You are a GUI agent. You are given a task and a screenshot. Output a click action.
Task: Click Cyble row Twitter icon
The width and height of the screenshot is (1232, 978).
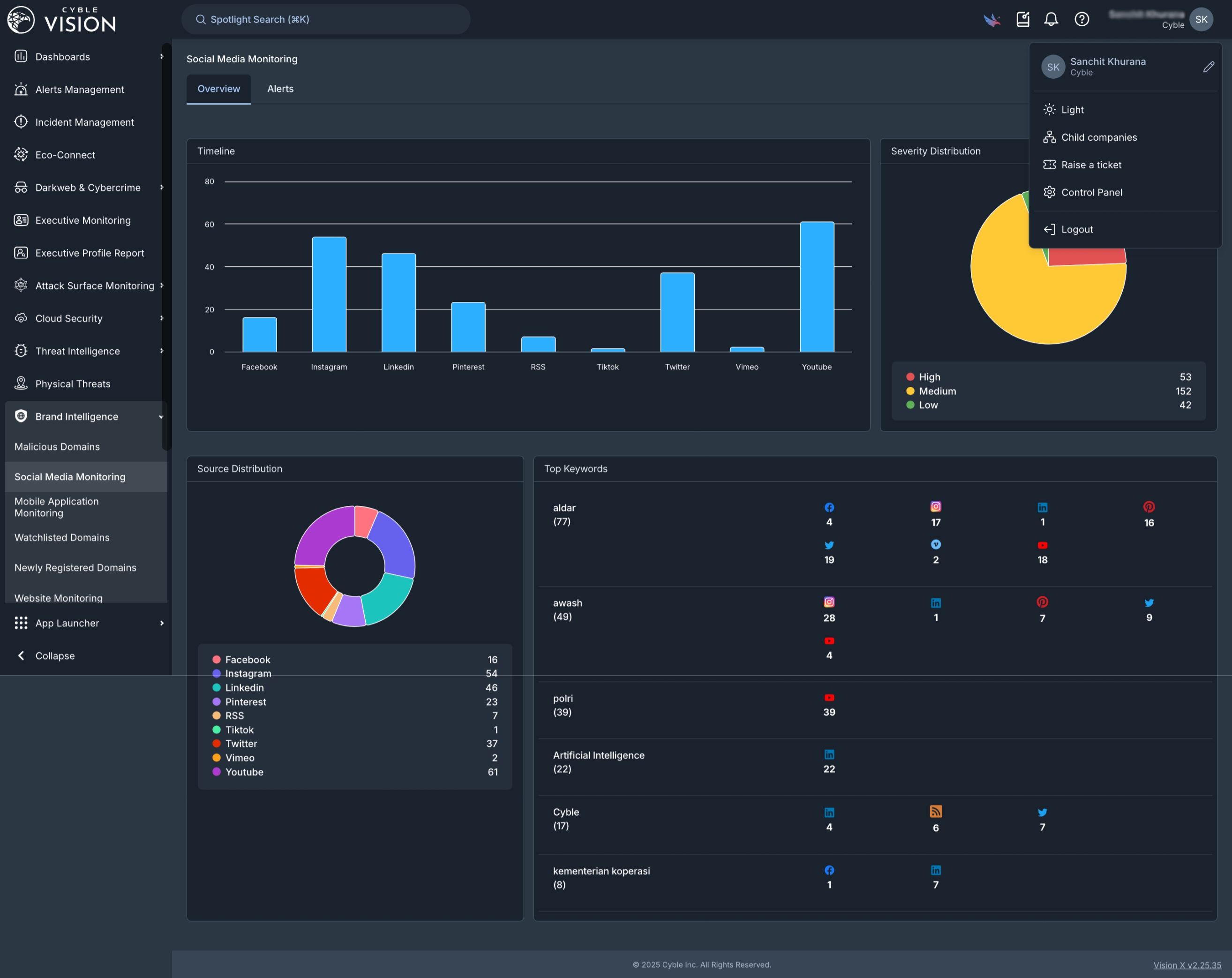(1042, 812)
